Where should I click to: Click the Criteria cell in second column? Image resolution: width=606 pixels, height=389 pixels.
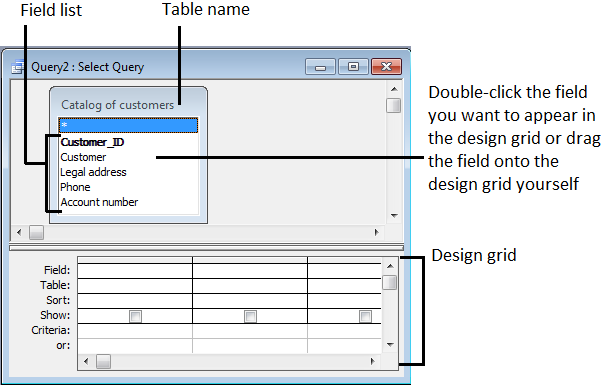250,331
